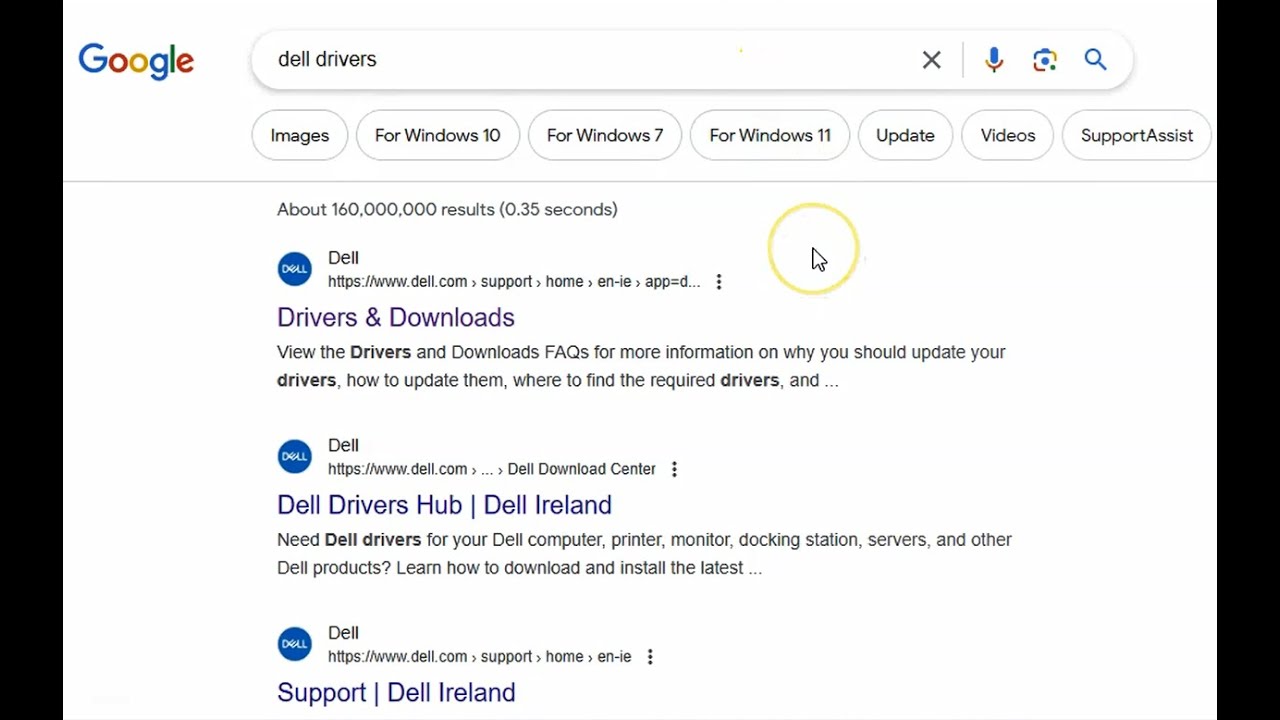Click the Google logo

(136, 61)
